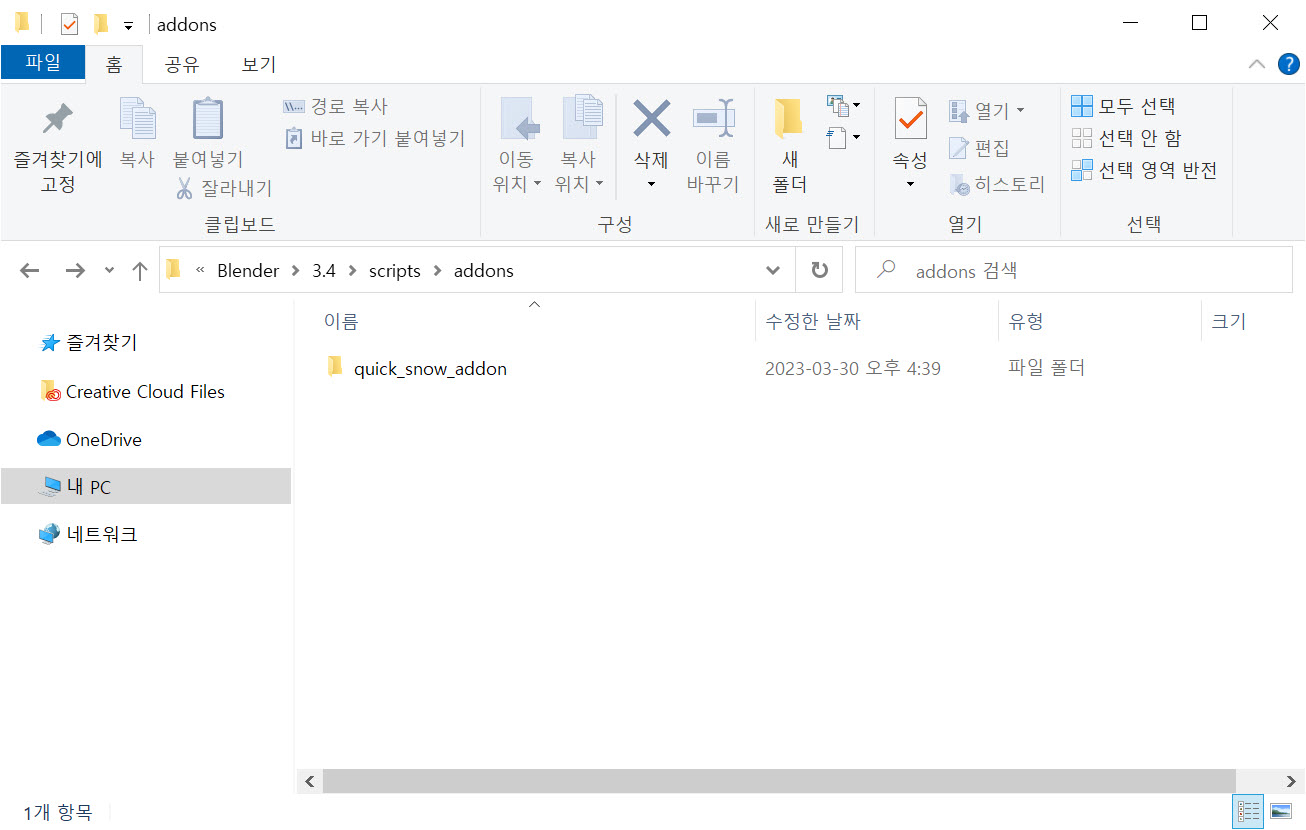Click Blender in the address path

[x=248, y=271]
